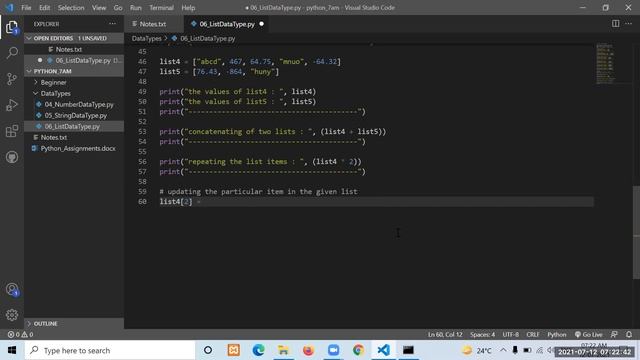Image resolution: width=640 pixels, height=360 pixels.
Task: Open Cortana circle on taskbar
Action: coord(208,350)
